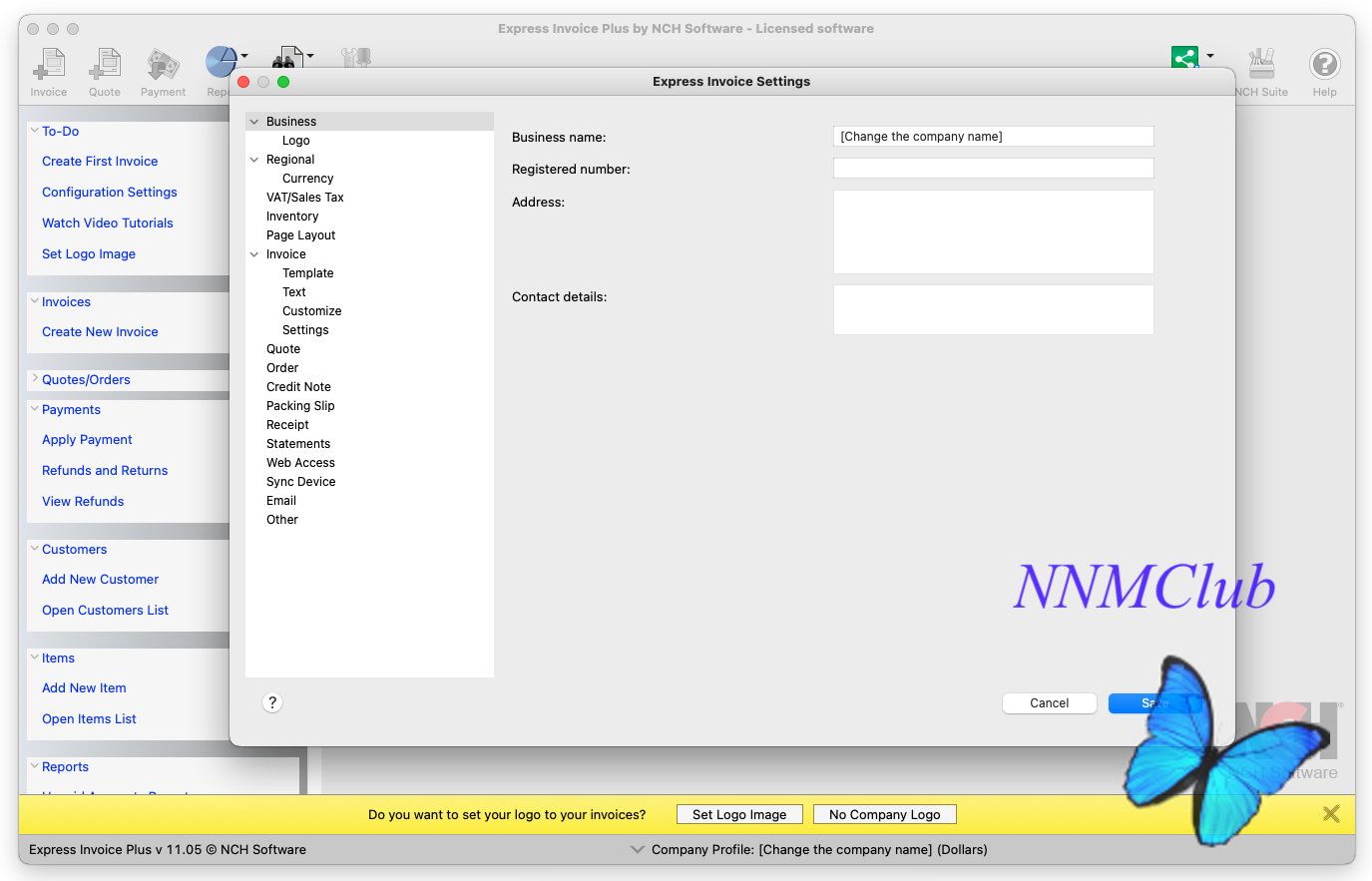The width and height of the screenshot is (1372, 881).
Task: Click the Payment toolbar icon
Action: (x=163, y=66)
